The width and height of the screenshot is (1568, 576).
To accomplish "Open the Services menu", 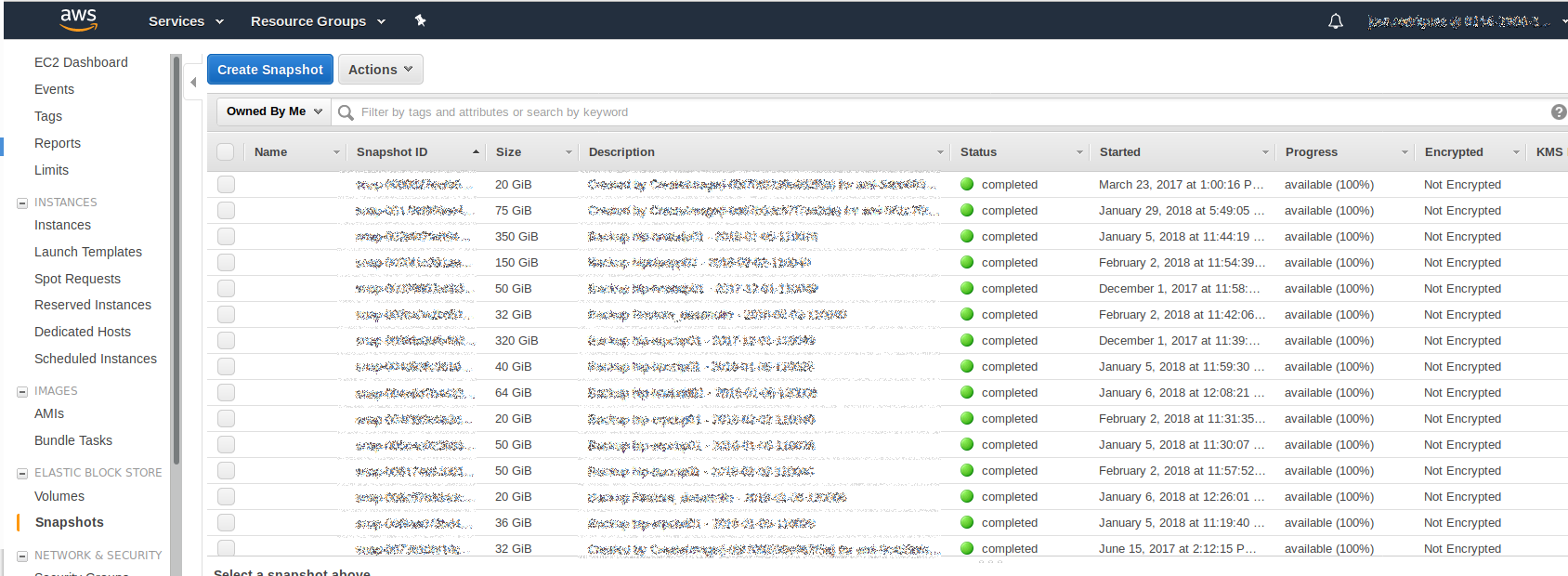I will tap(186, 21).
